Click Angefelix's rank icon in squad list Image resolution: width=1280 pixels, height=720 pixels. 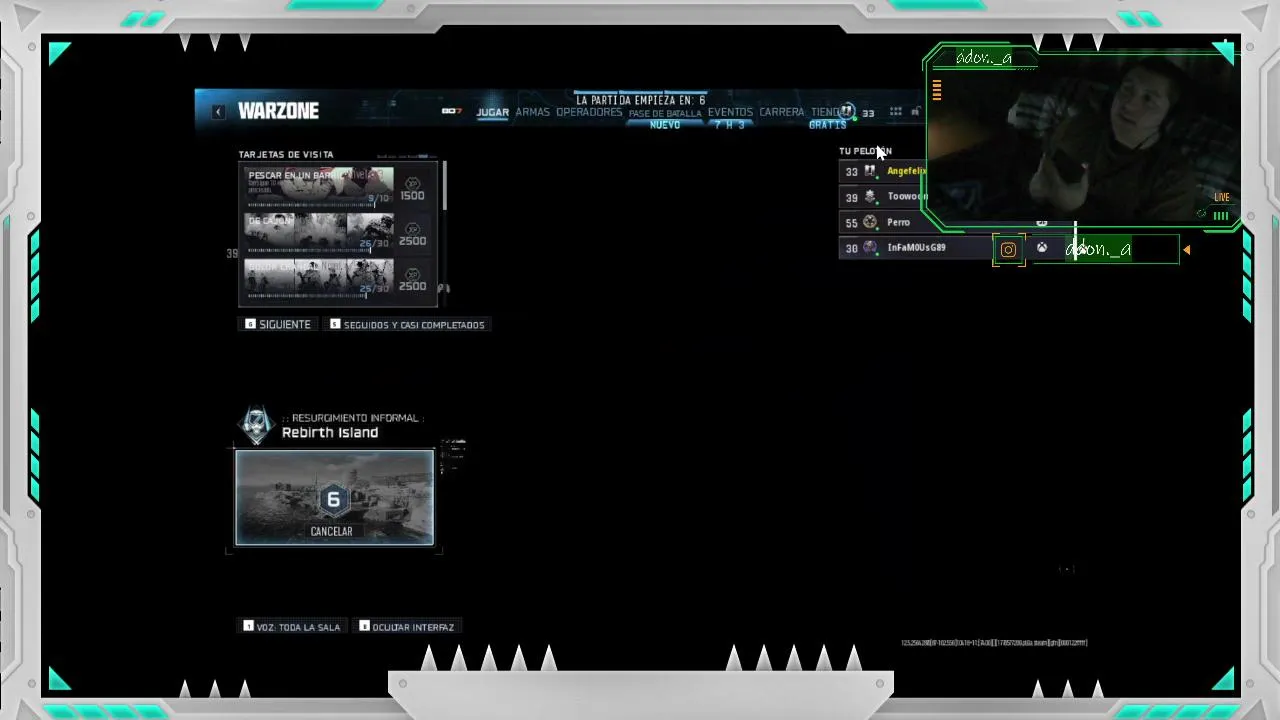point(870,171)
